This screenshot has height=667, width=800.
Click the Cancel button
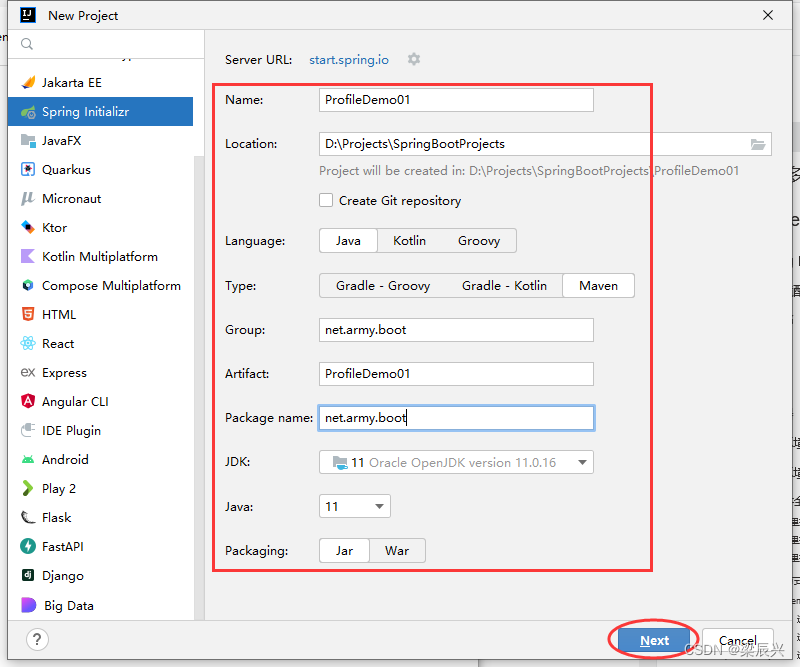738,640
